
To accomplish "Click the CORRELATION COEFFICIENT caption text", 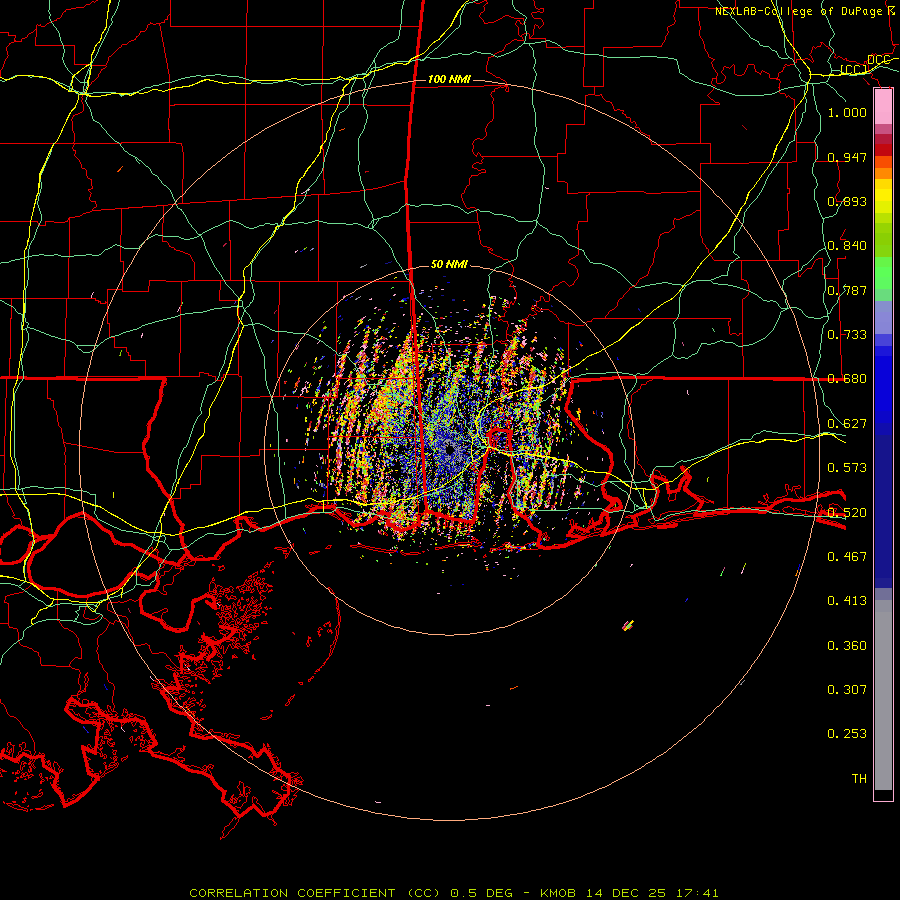I will (x=292, y=893).
